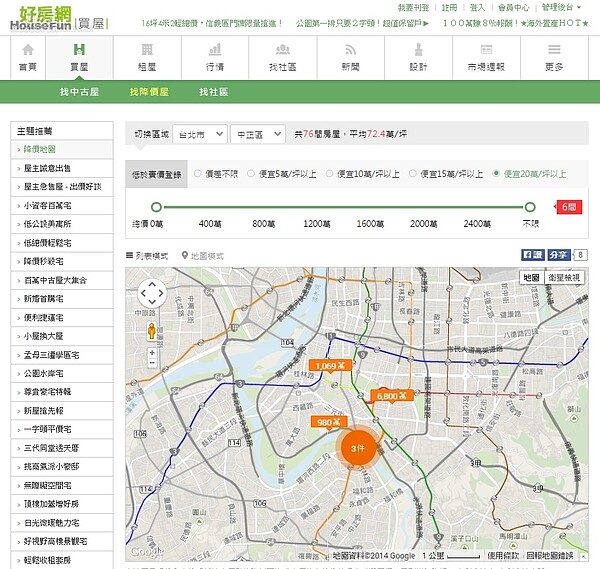Expand the 中正區 district dropdown
This screenshot has height=569, width=600.
click(x=259, y=133)
